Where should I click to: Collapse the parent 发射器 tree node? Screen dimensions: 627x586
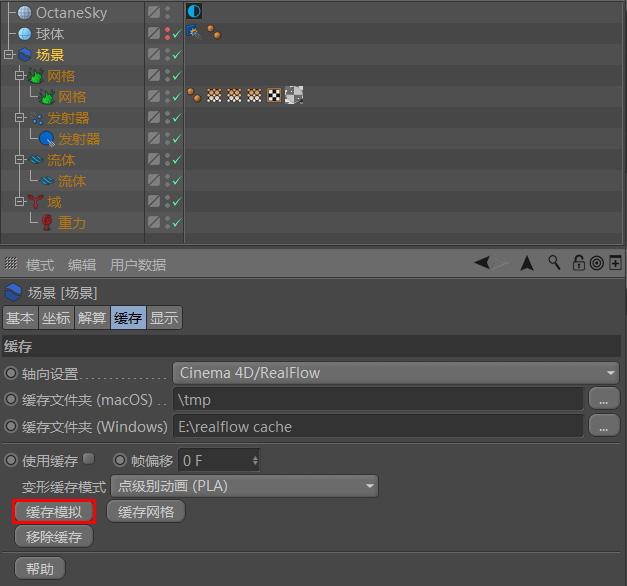point(19,118)
